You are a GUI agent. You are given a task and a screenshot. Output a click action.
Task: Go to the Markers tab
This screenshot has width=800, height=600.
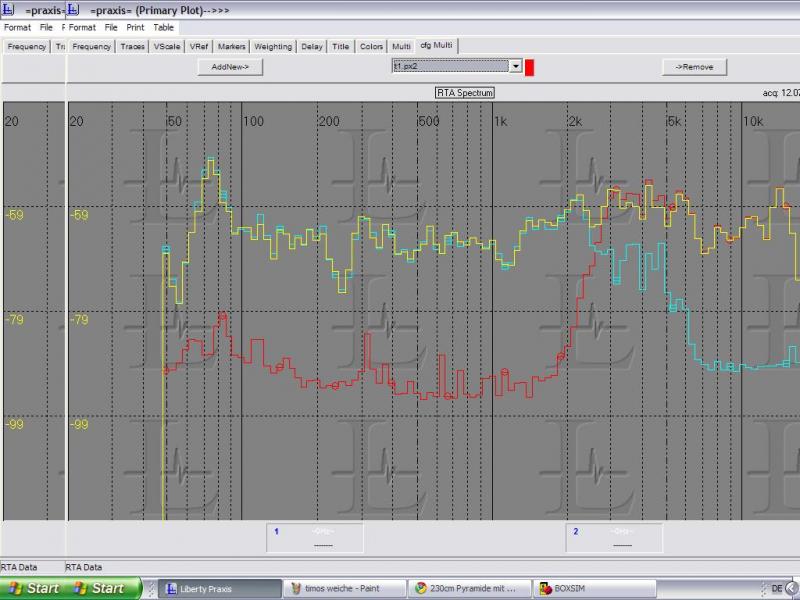232,46
